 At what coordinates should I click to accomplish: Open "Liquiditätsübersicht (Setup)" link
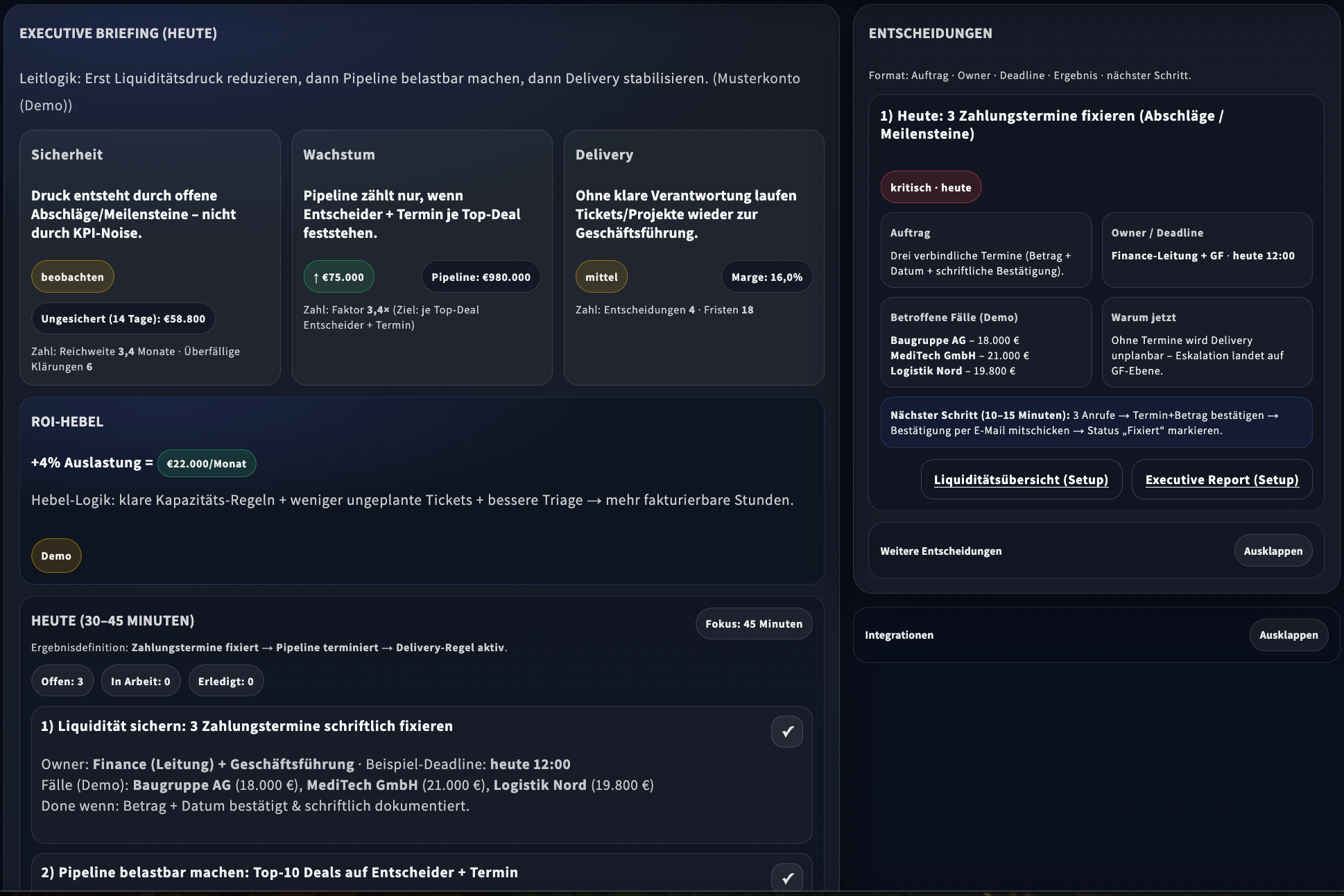pyautogui.click(x=1020, y=479)
